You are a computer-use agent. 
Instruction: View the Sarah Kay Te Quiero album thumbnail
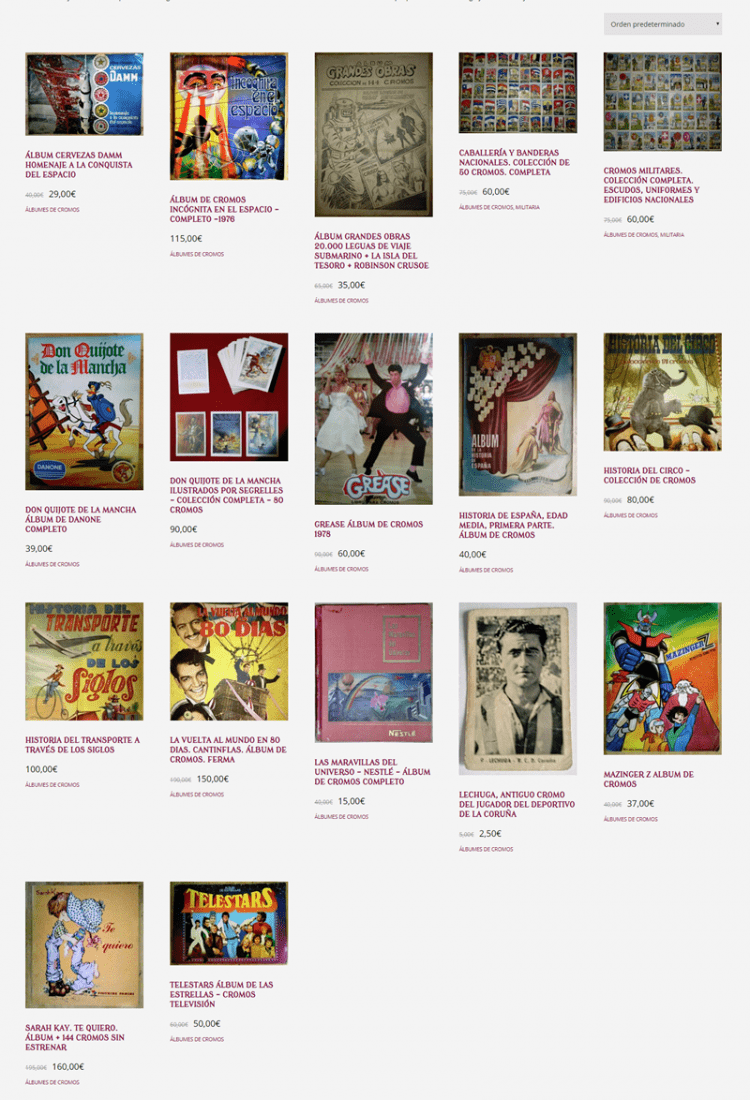[84, 945]
